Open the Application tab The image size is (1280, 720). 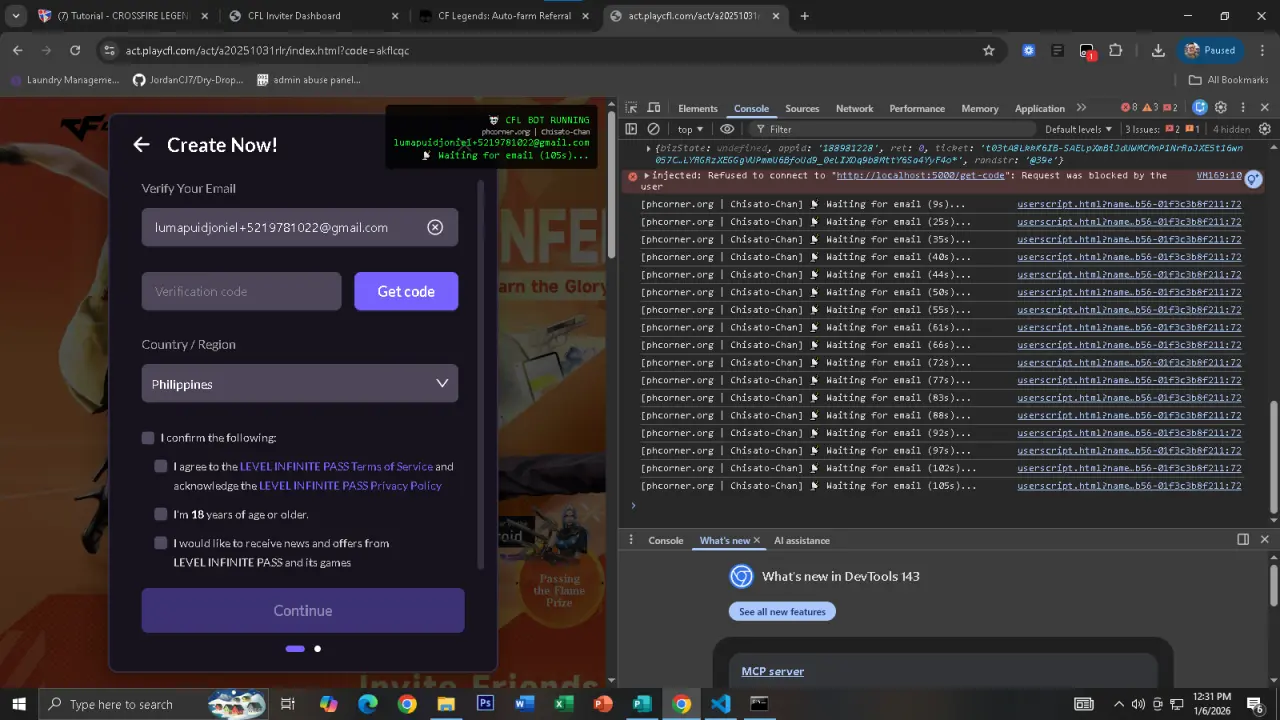[1040, 108]
